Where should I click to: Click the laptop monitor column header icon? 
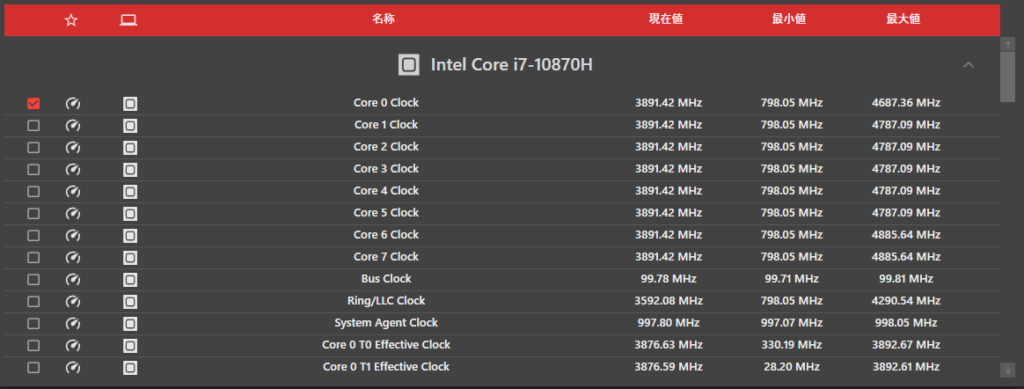pos(128,20)
